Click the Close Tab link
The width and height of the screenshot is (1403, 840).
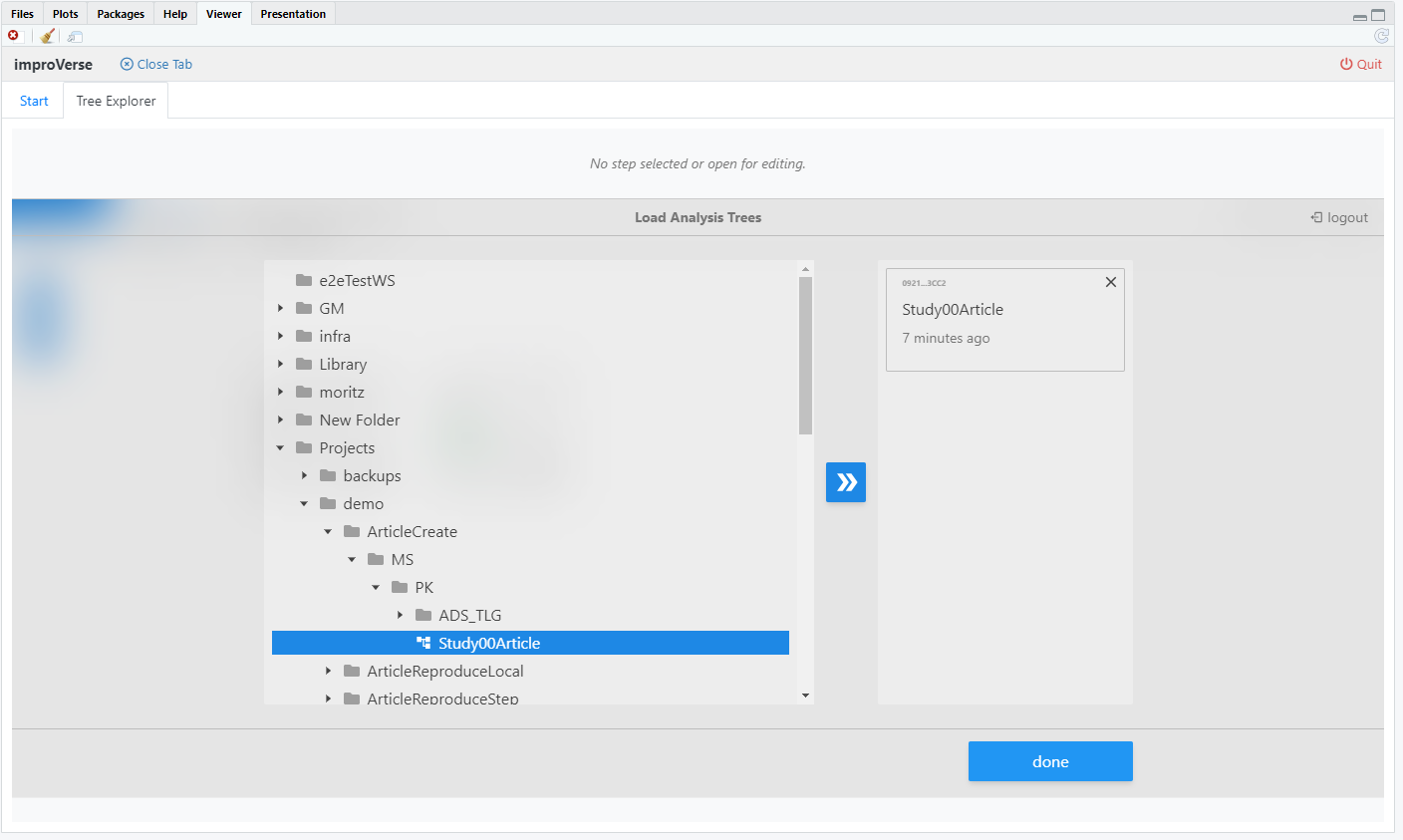point(156,64)
